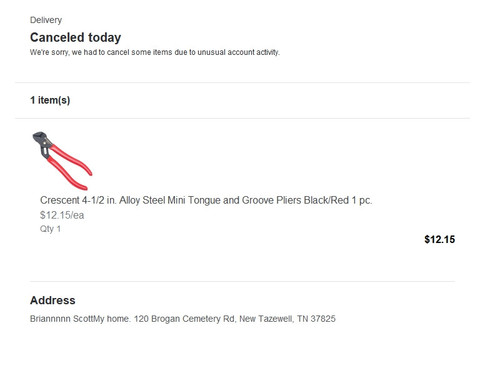Click the black jaw head of the pliers
The width and height of the screenshot is (500, 366).
41,143
